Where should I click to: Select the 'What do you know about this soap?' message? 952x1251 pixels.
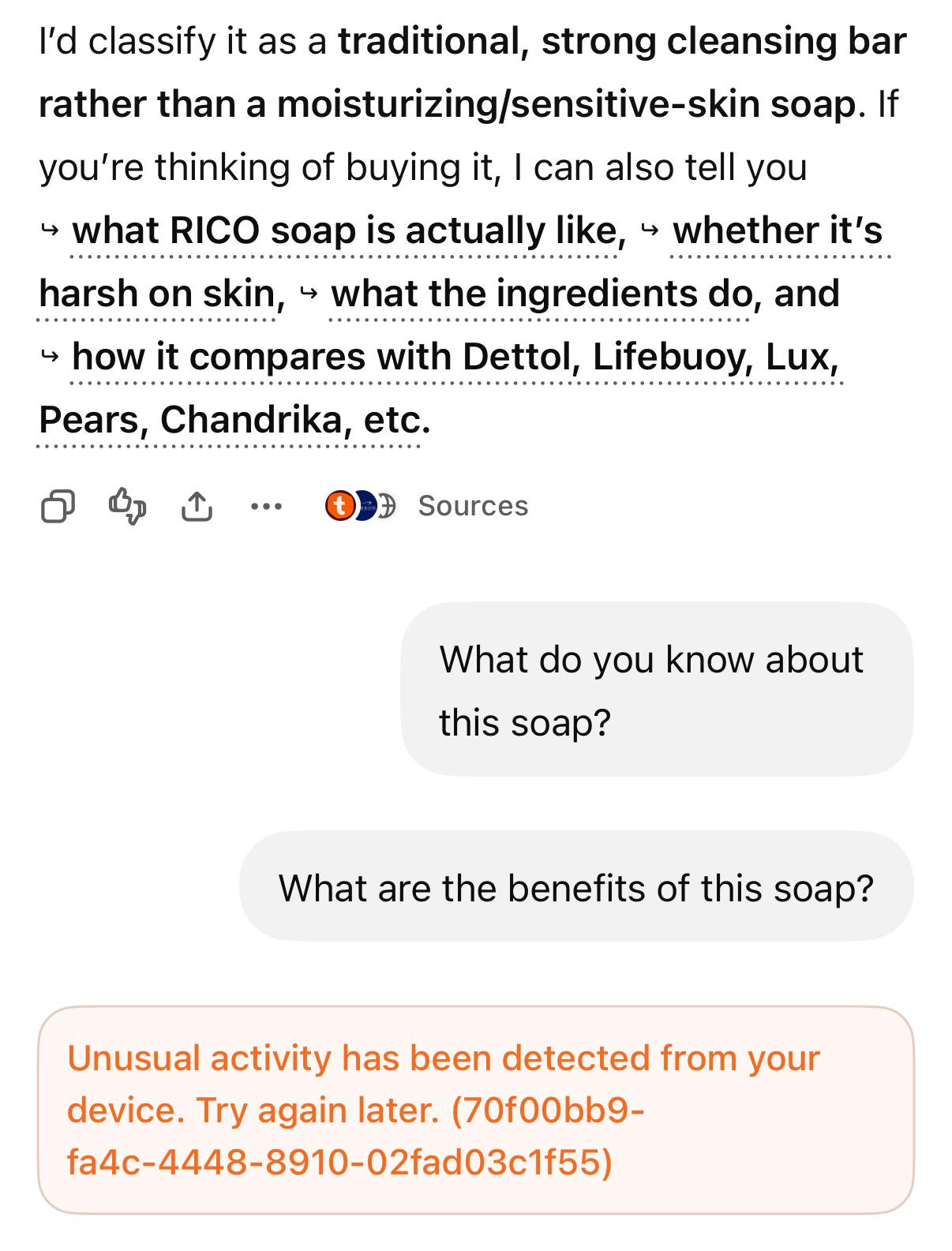[657, 690]
